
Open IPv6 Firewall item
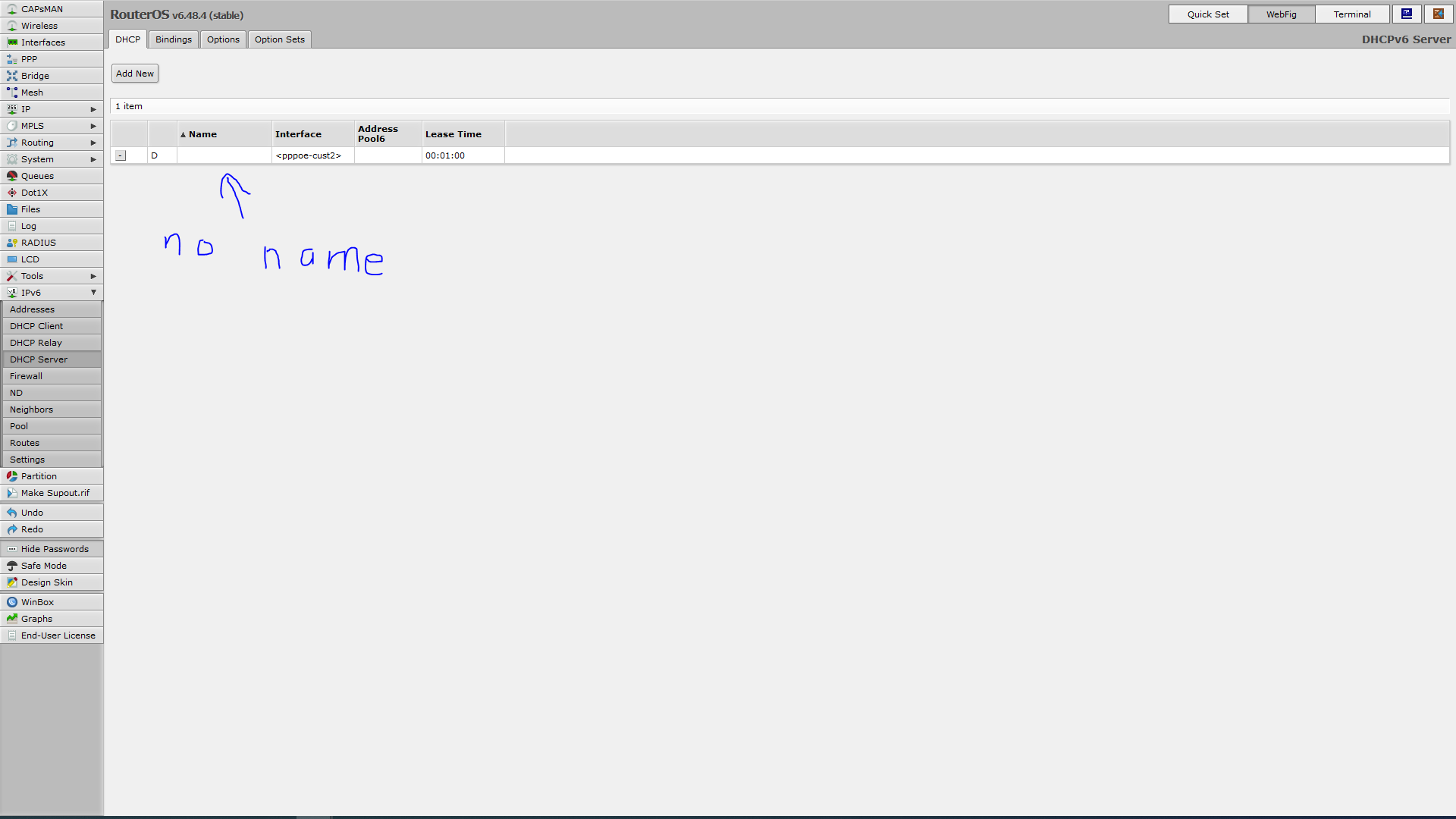click(x=52, y=376)
